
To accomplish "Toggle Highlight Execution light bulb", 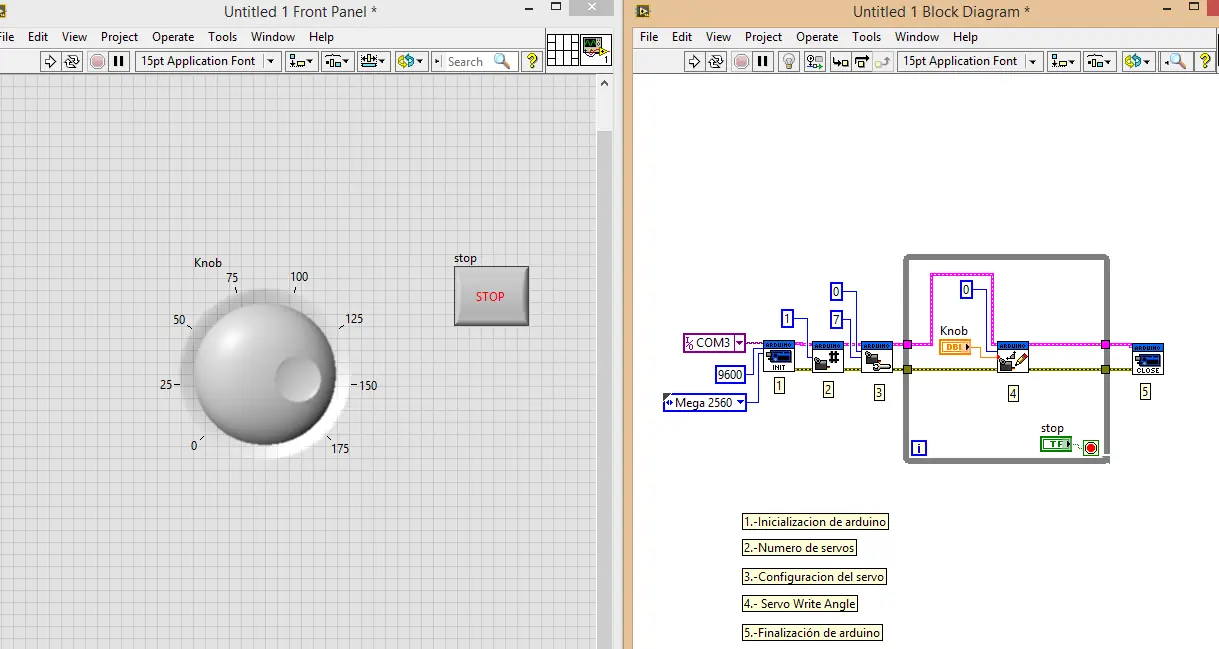I will [789, 61].
